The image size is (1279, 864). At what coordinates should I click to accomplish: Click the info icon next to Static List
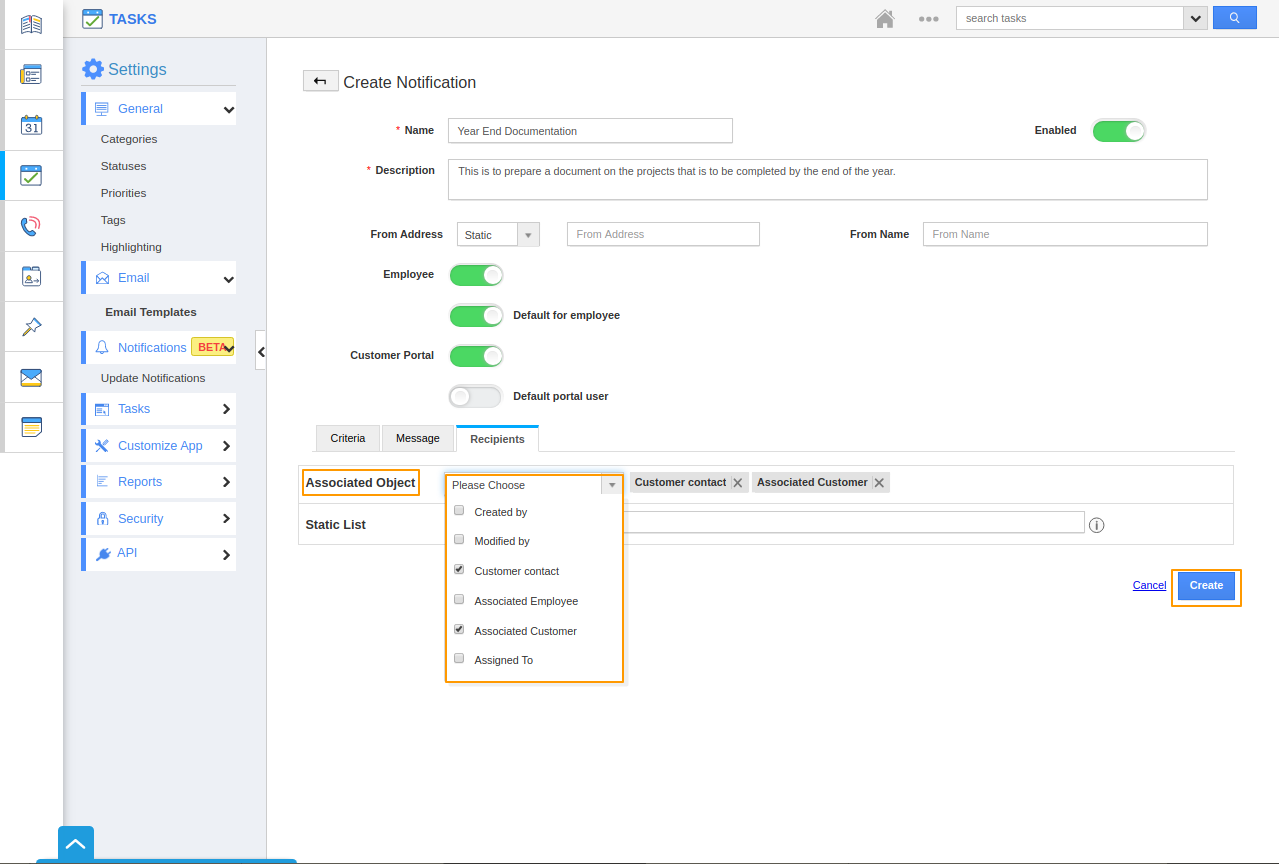pos(1096,525)
